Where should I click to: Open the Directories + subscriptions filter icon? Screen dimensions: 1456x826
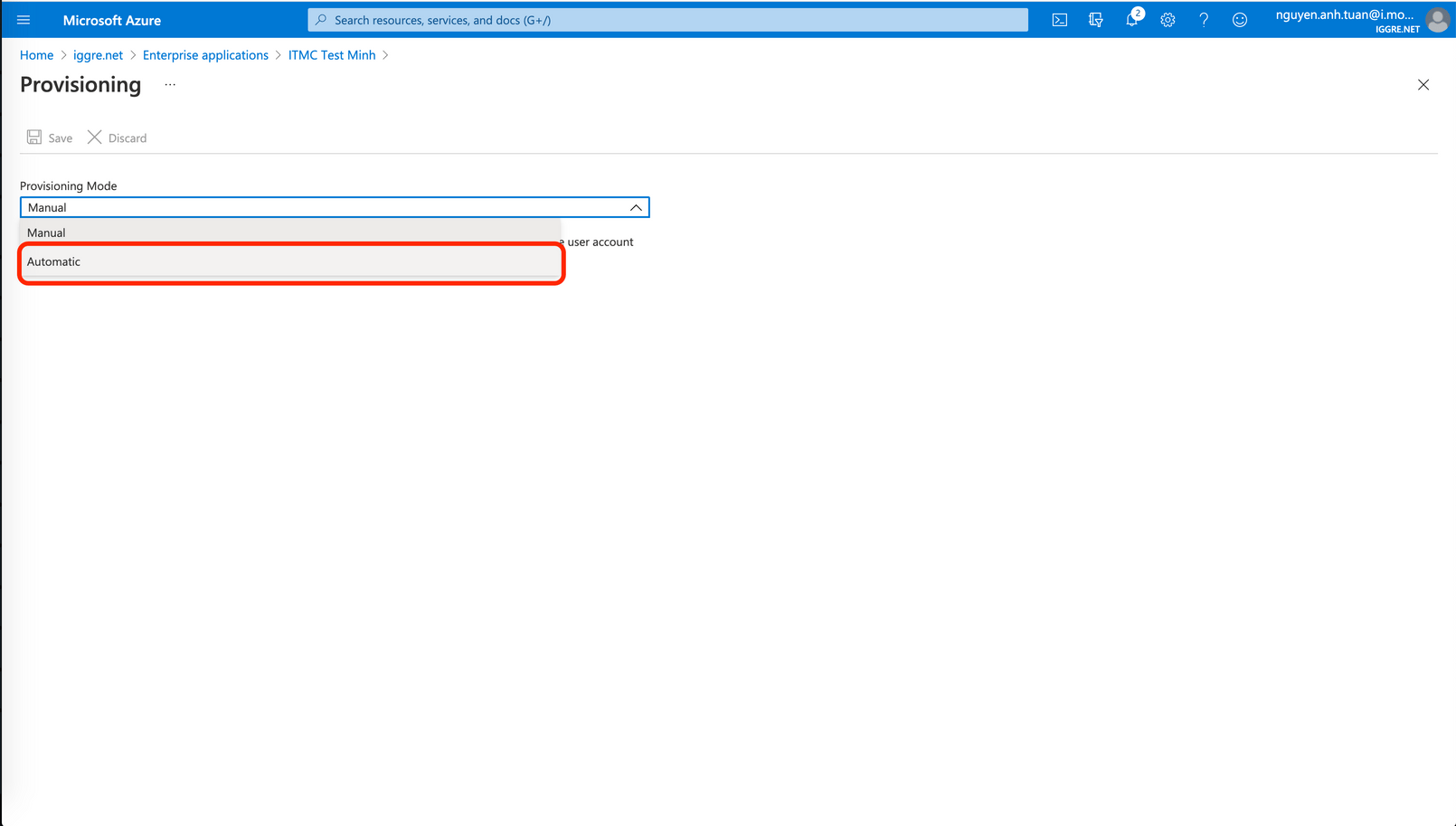tap(1096, 20)
